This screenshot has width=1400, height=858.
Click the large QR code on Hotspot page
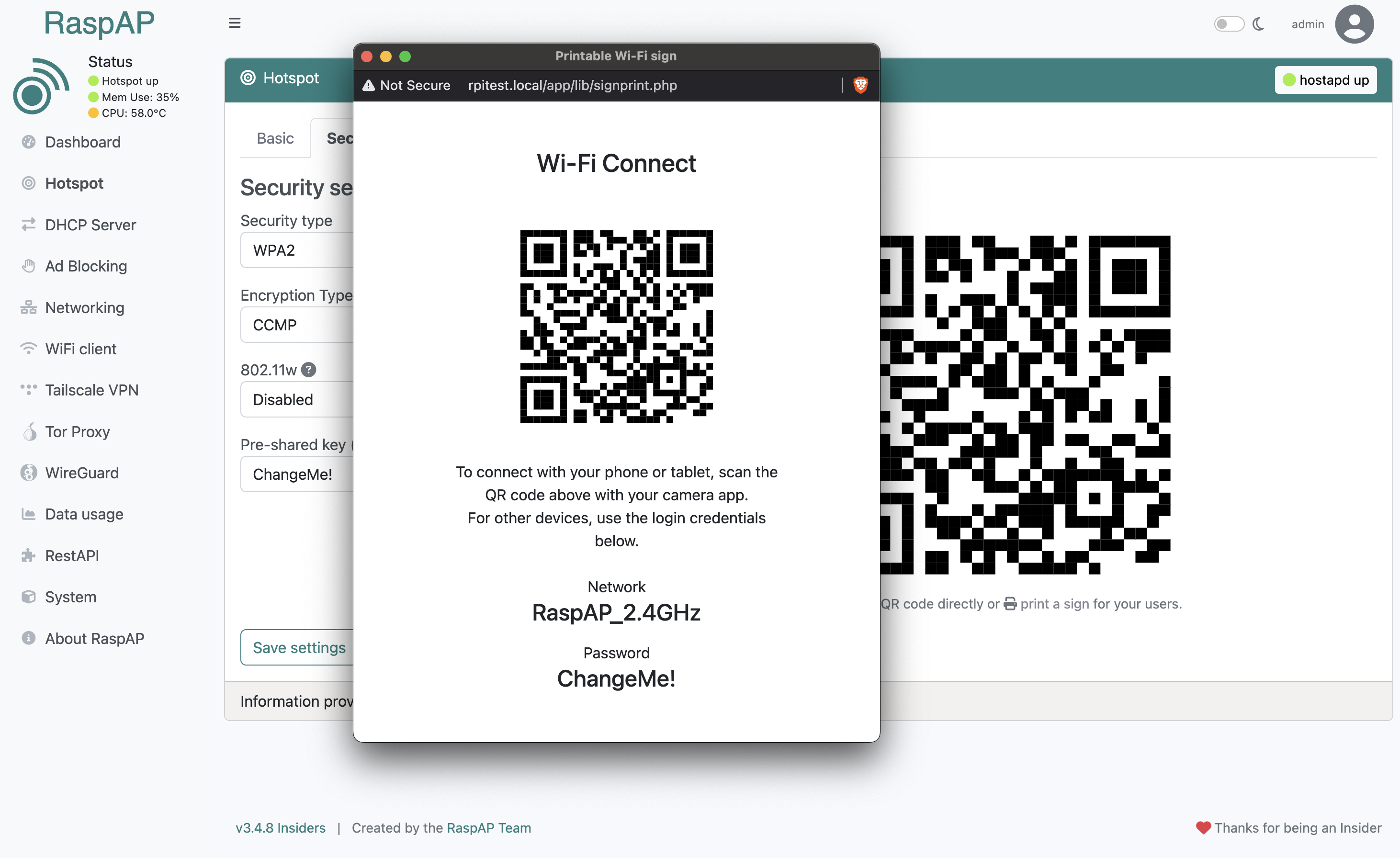point(1026,405)
